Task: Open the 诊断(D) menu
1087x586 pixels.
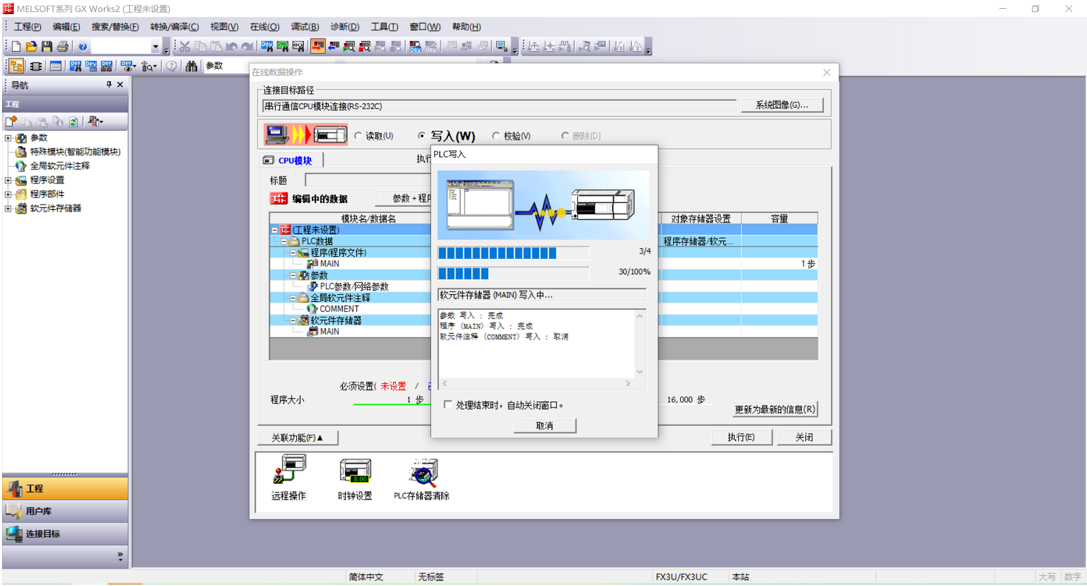Action: click(345, 27)
